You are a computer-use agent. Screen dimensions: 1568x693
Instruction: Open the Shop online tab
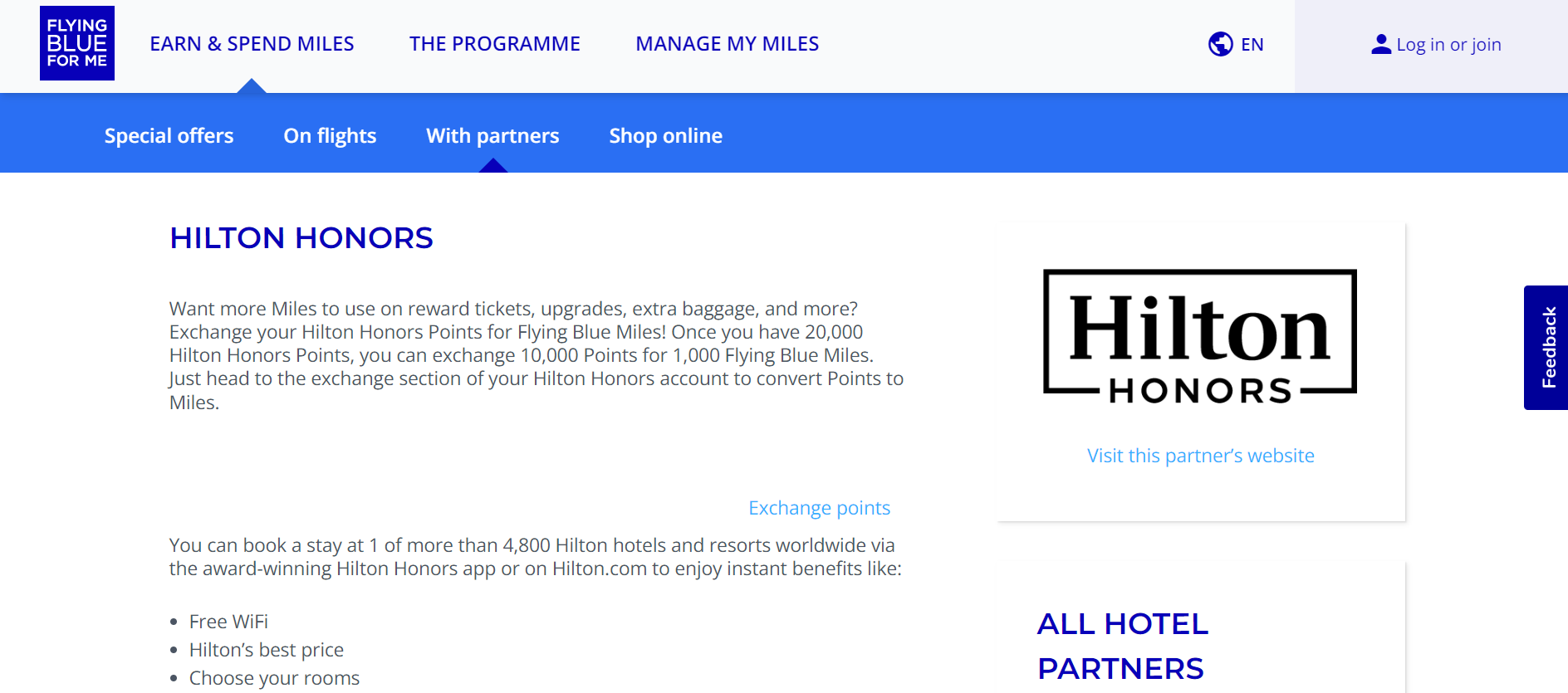(666, 135)
